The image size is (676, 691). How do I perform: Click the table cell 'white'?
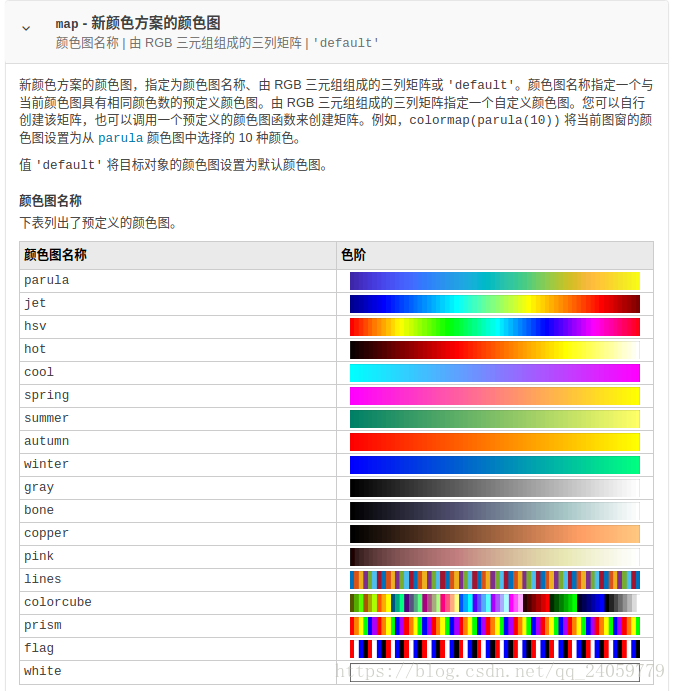(178, 672)
